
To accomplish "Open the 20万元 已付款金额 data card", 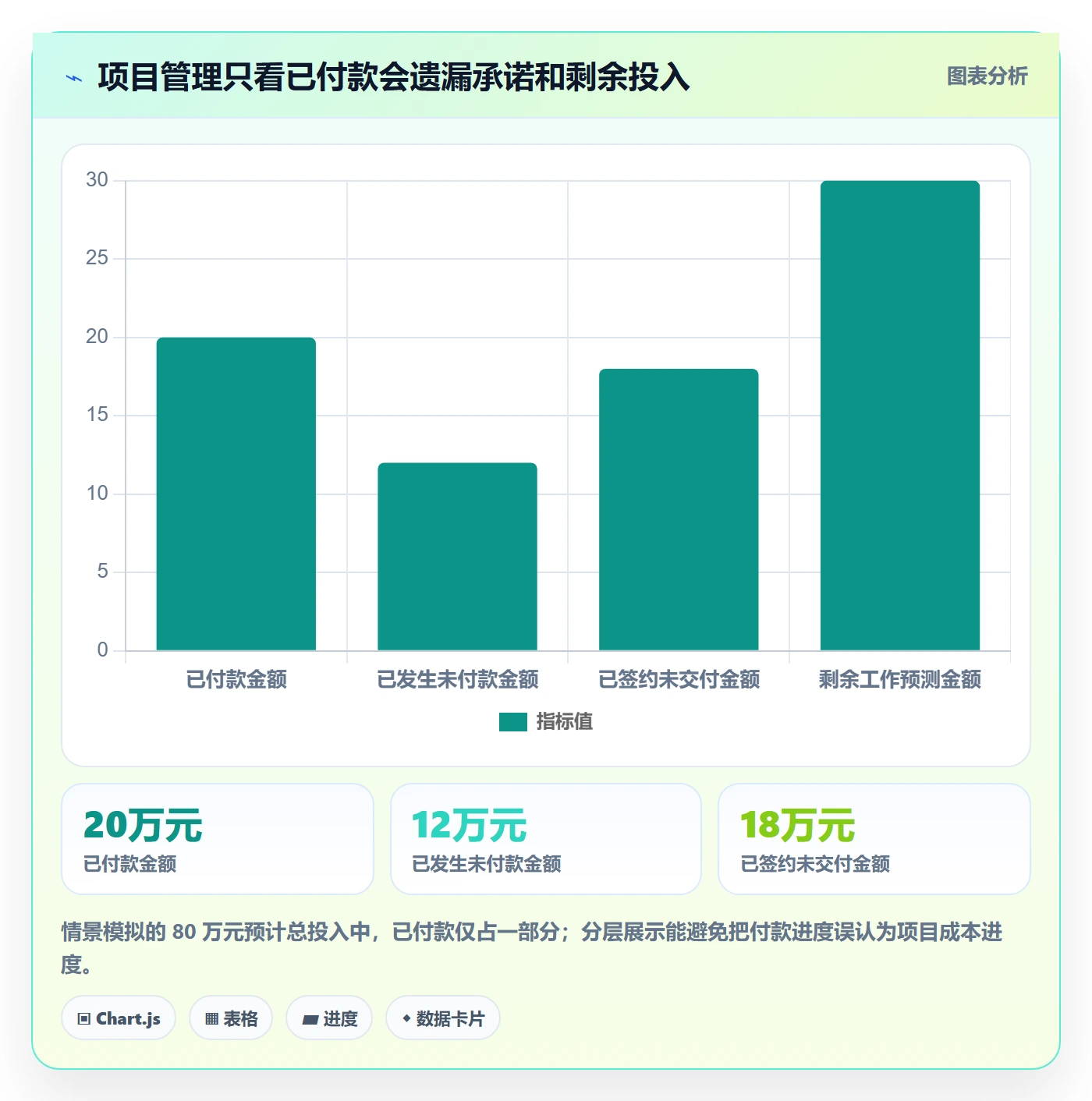I will click(x=218, y=839).
